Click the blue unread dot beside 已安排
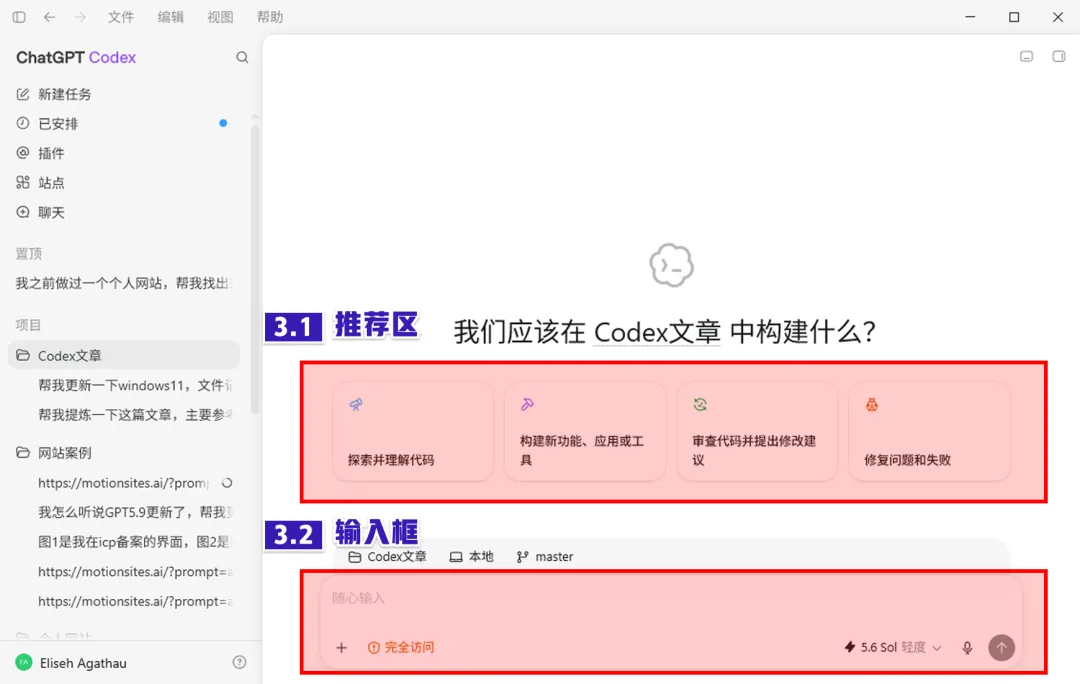 coord(223,123)
